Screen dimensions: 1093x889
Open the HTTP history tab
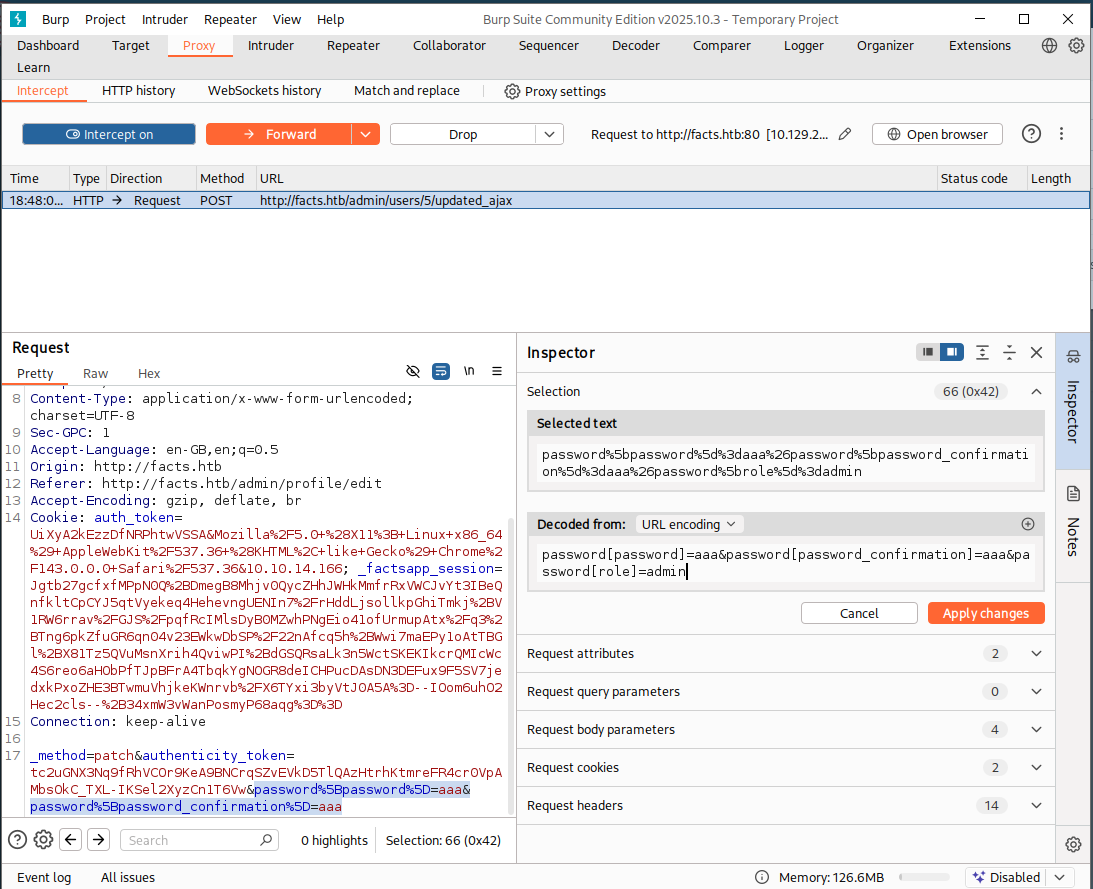tap(138, 91)
